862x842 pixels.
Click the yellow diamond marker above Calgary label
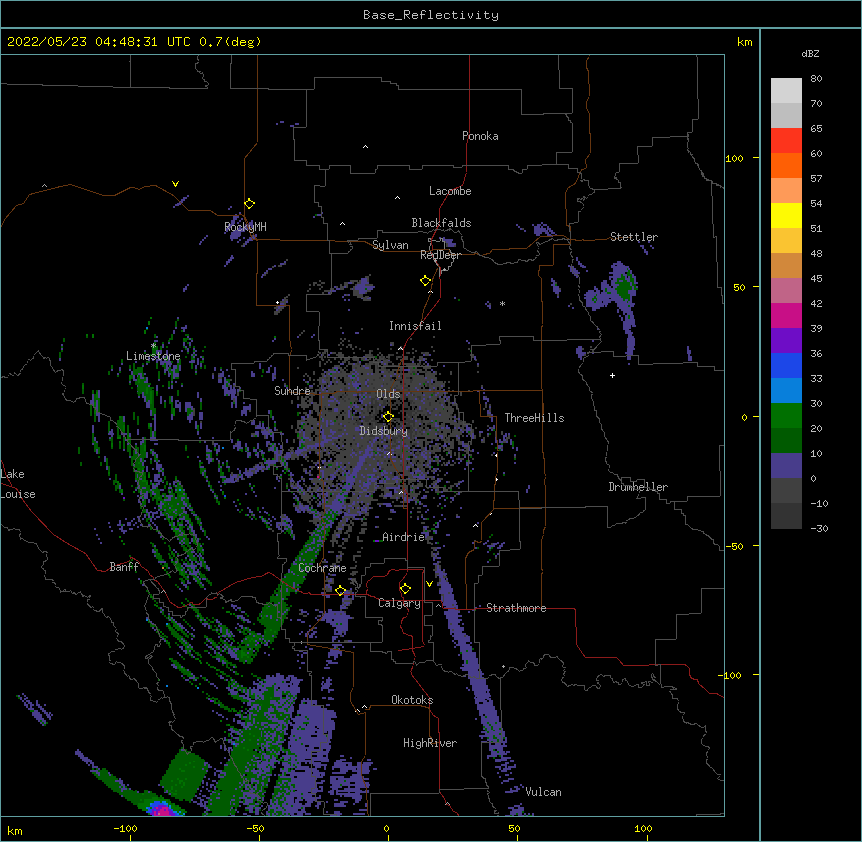pyautogui.click(x=405, y=588)
